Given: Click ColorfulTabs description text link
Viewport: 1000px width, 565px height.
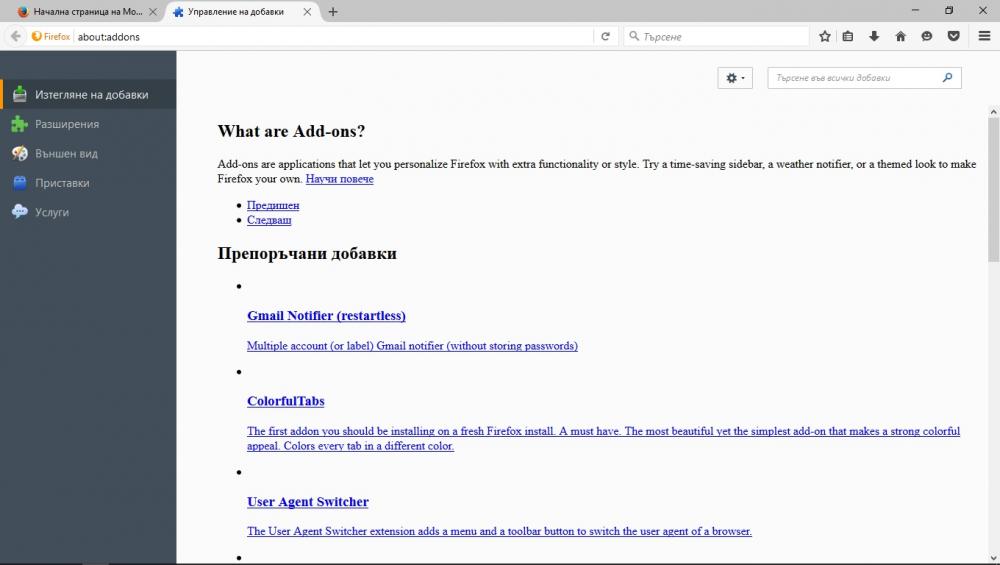Looking at the screenshot, I should point(603,438).
